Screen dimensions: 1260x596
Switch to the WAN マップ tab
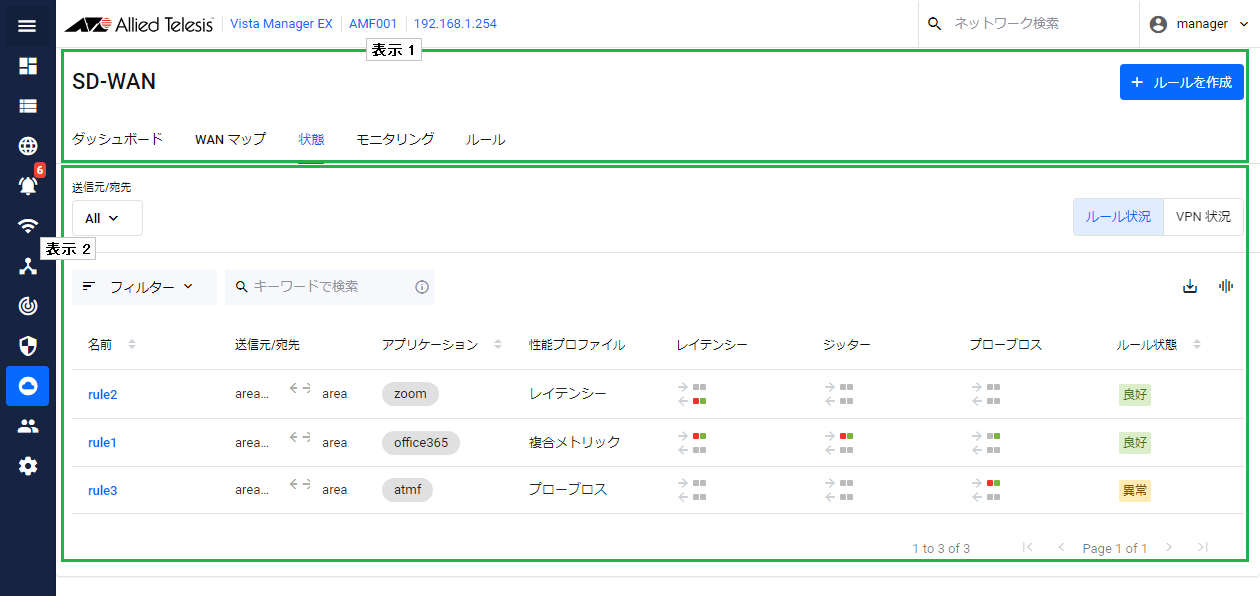click(230, 140)
